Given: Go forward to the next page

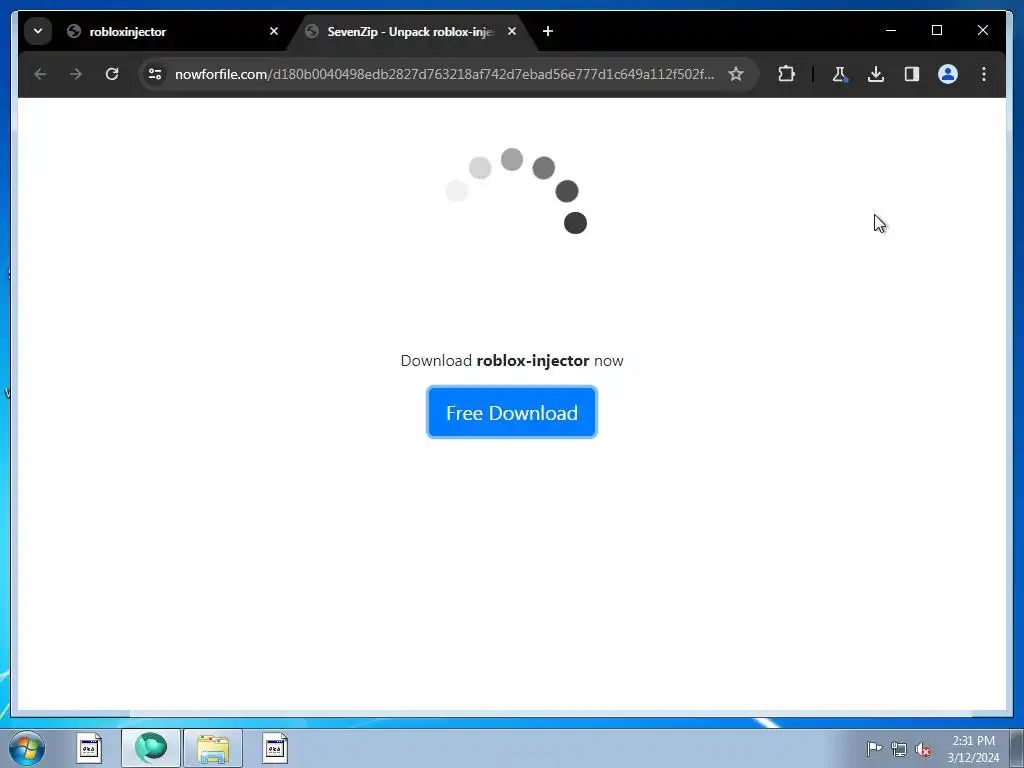Looking at the screenshot, I should click(x=76, y=74).
